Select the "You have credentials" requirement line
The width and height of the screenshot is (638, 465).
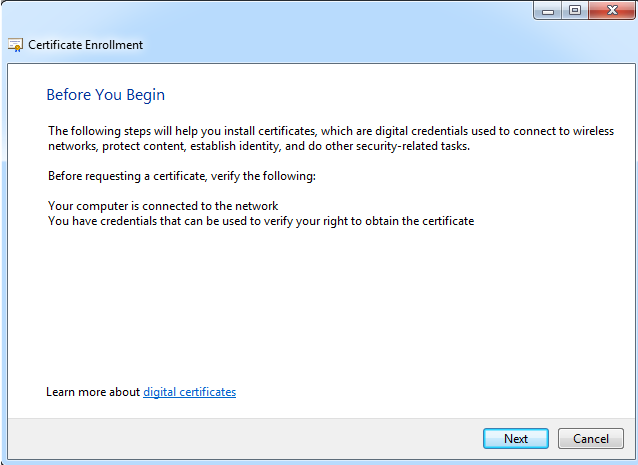(x=260, y=220)
